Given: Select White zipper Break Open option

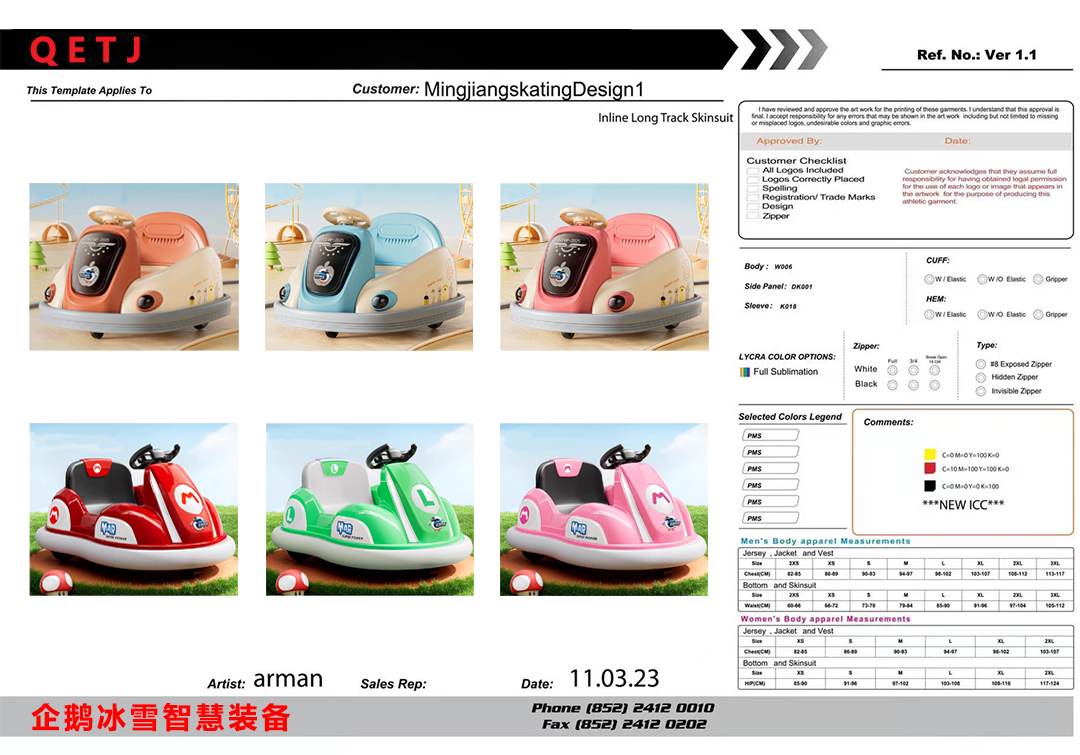Looking at the screenshot, I should click(x=935, y=371).
